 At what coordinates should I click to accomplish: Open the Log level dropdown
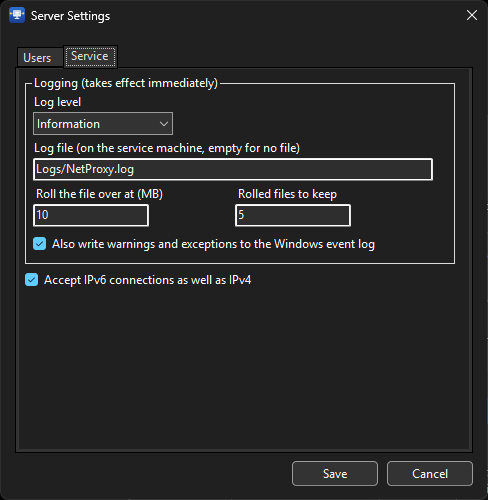coord(103,124)
